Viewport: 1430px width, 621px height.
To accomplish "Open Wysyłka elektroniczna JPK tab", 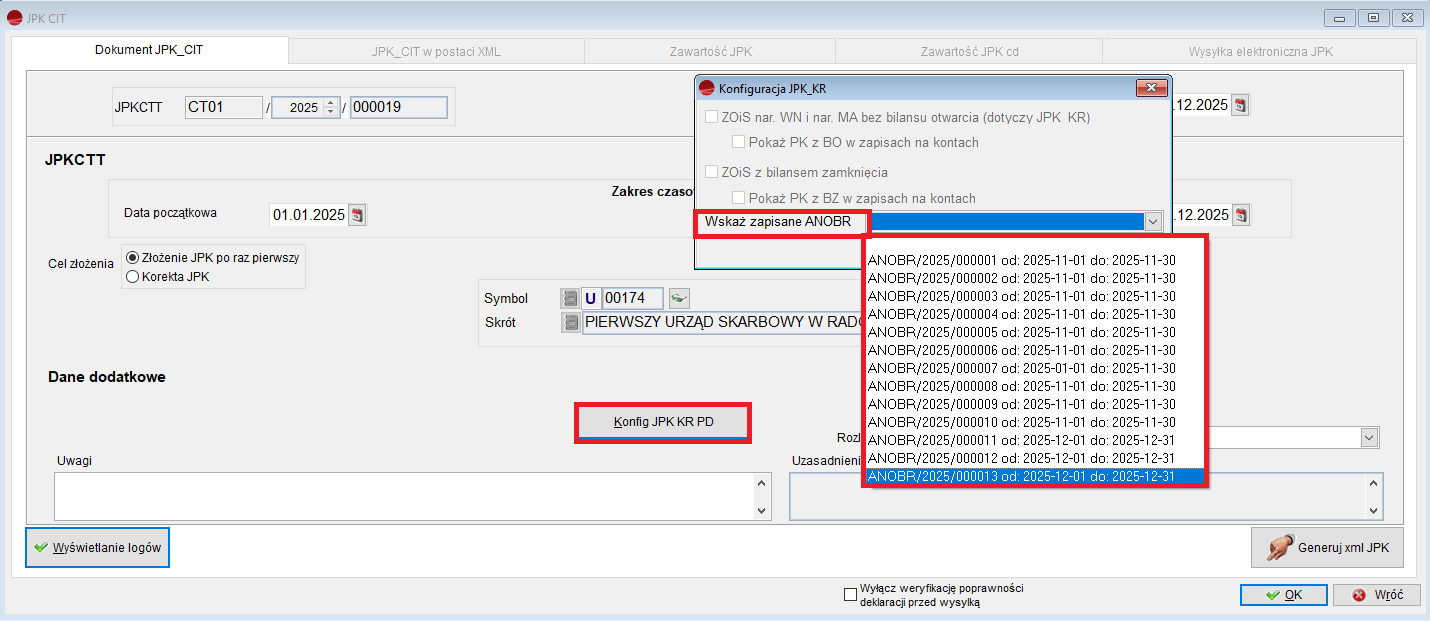I will (x=1260, y=51).
